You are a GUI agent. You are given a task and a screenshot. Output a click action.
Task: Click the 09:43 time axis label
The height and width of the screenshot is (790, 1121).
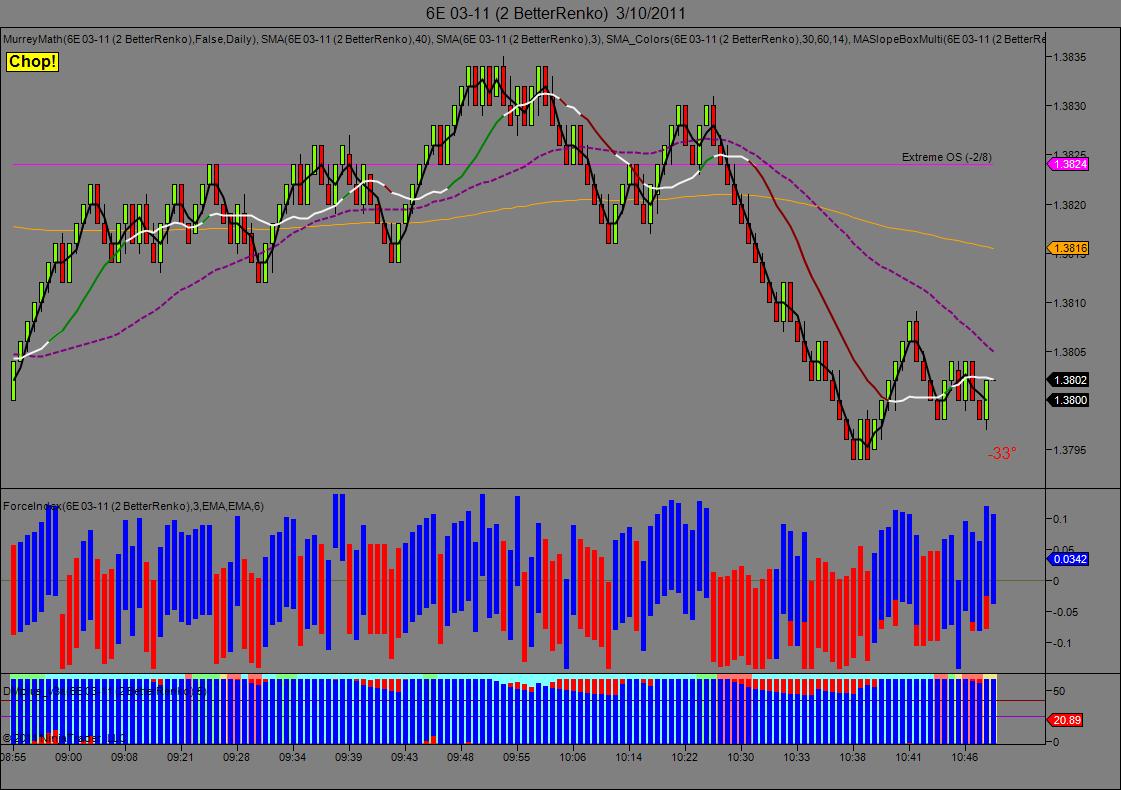click(x=405, y=756)
